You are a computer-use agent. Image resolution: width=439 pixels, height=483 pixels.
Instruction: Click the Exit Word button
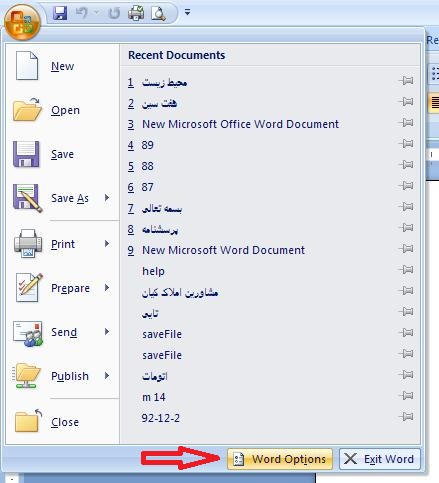pos(380,459)
